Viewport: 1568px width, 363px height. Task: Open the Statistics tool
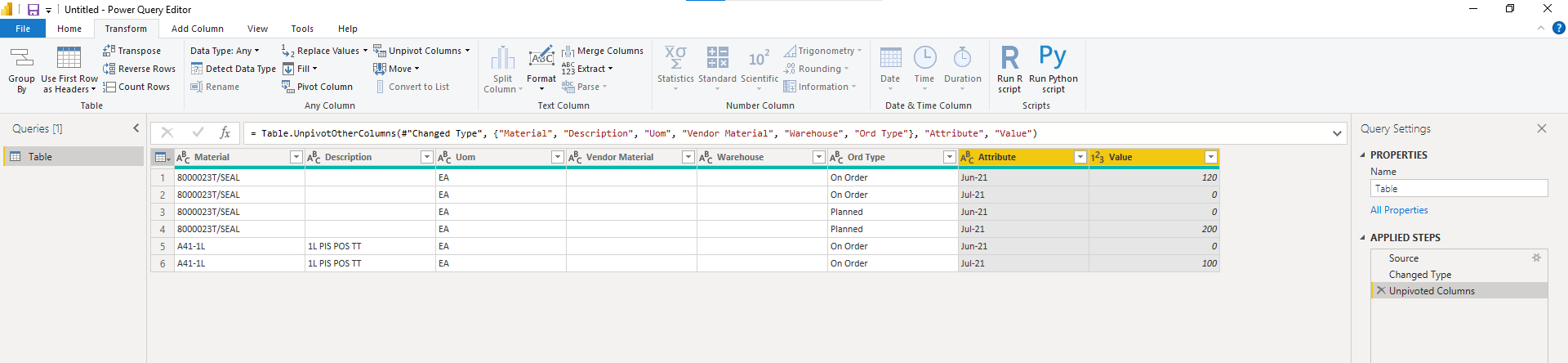click(x=675, y=69)
